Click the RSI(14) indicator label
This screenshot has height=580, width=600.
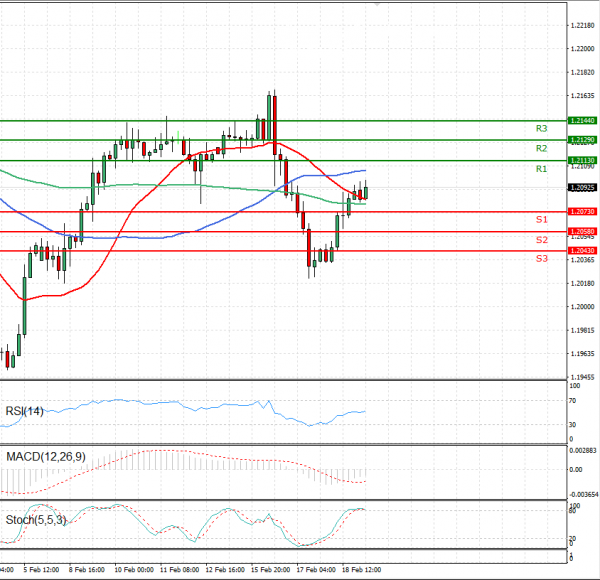coord(25,411)
